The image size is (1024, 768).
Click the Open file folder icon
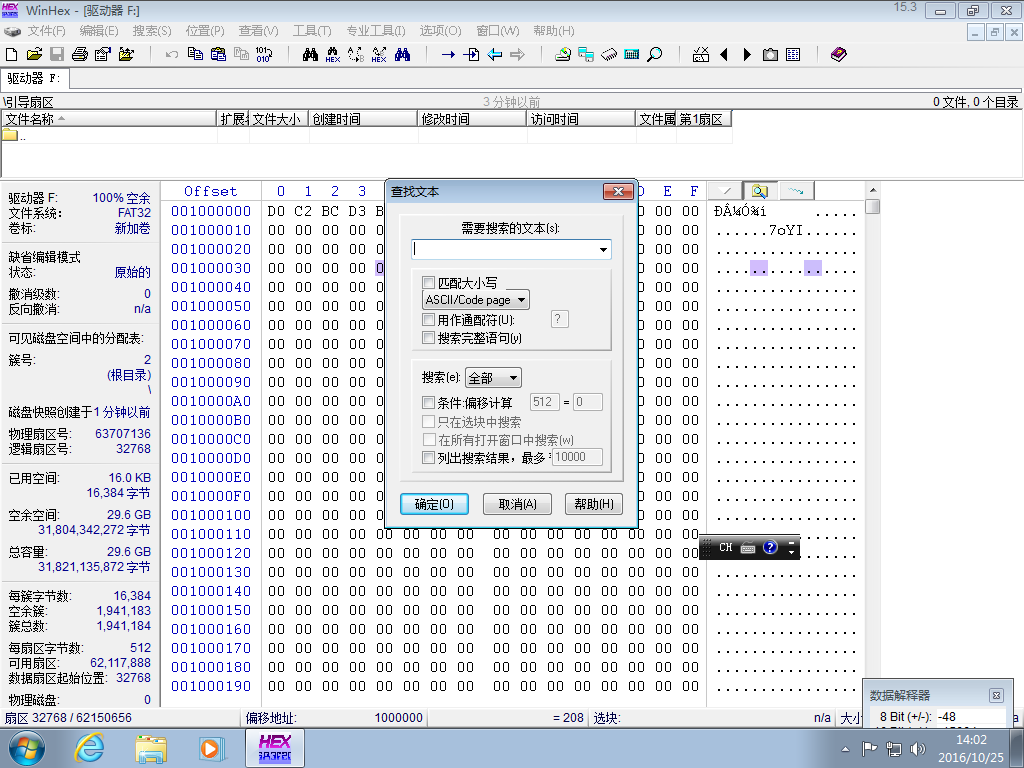(x=34, y=54)
